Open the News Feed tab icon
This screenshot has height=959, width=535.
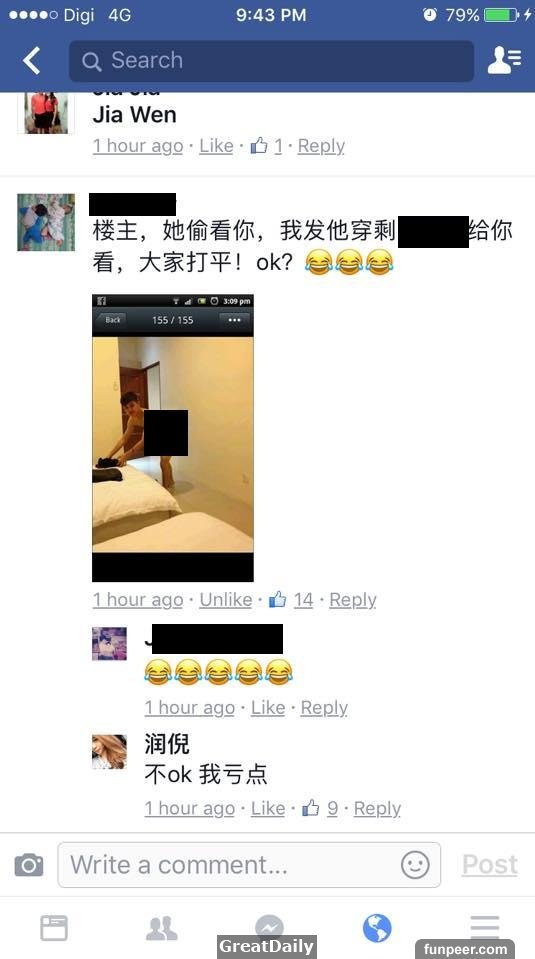click(x=54, y=928)
